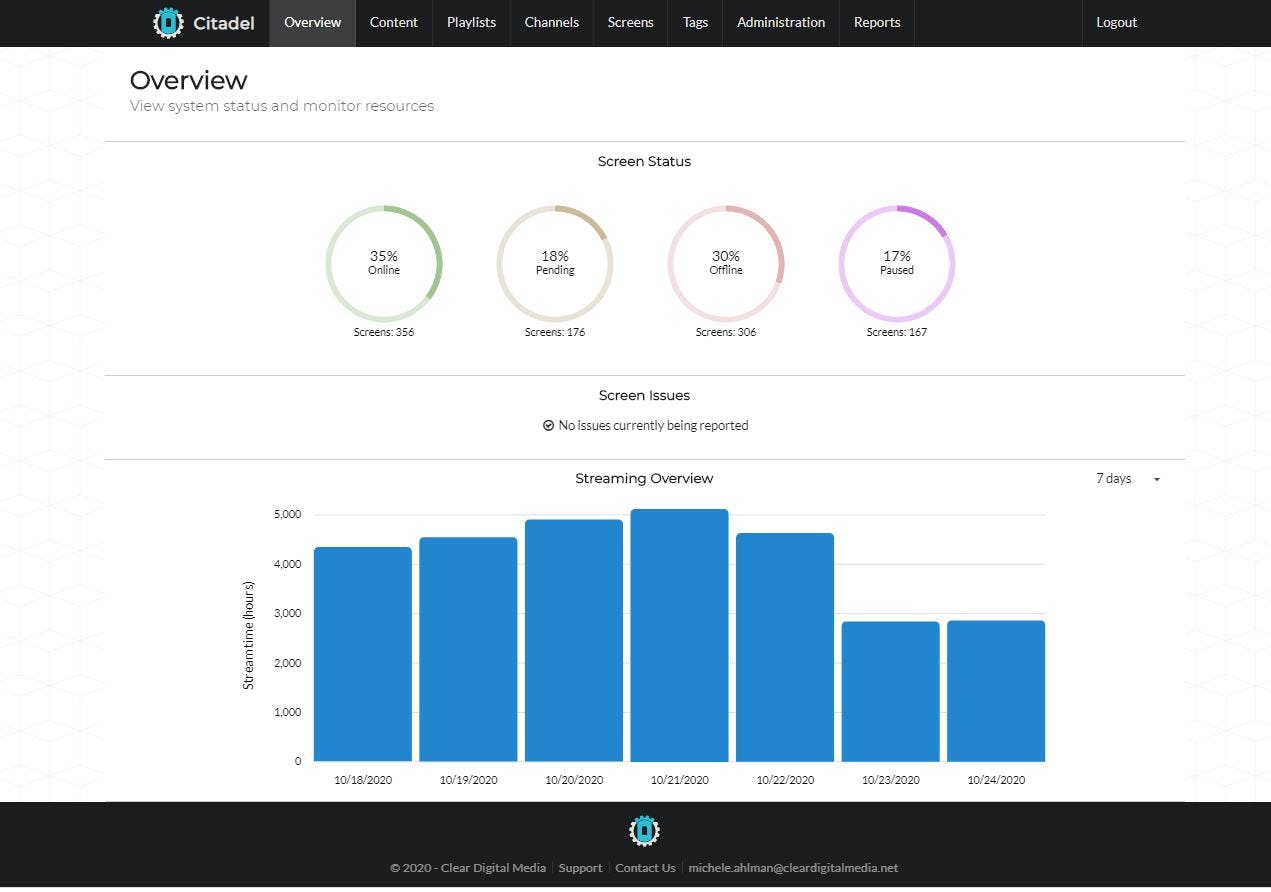Select the Pending screens donut chart
The image size is (1271, 892).
point(554,263)
